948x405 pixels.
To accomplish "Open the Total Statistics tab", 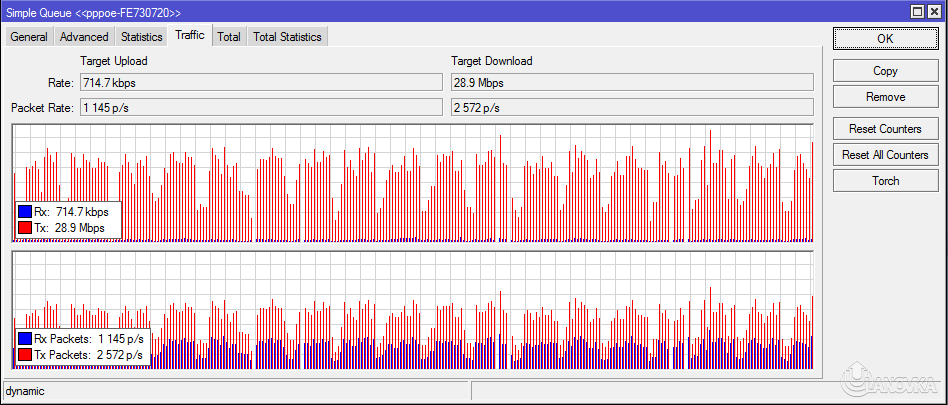I will (287, 37).
